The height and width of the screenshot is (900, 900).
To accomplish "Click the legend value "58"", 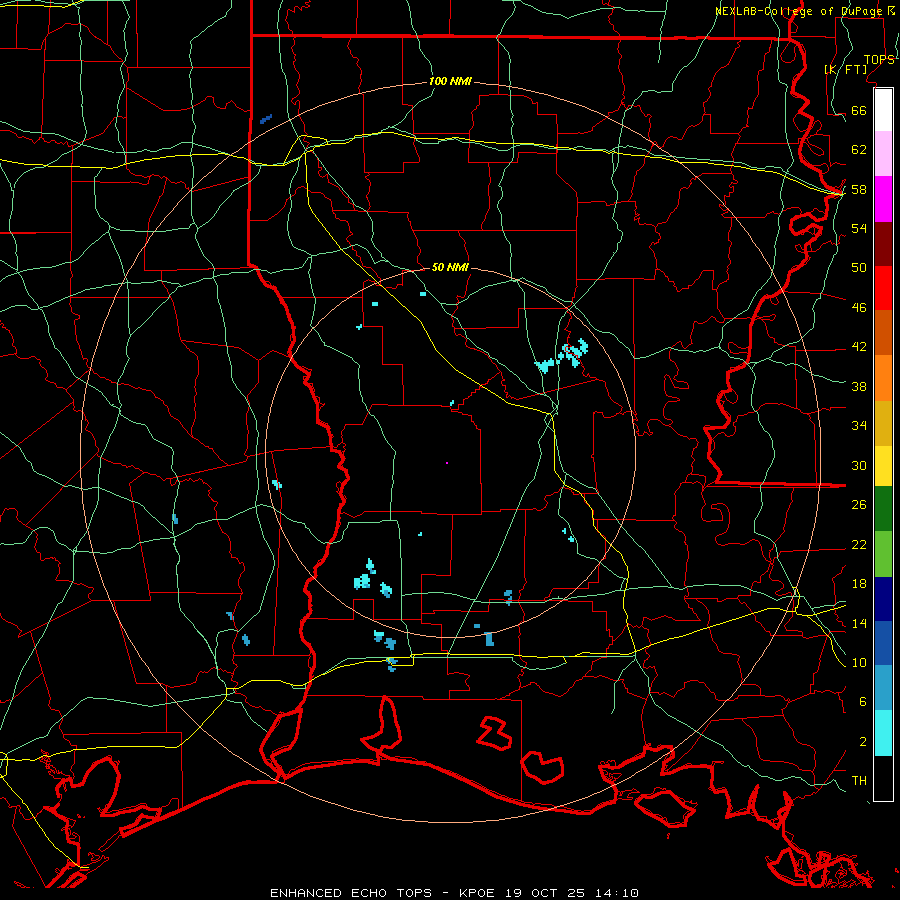I will click(859, 189).
